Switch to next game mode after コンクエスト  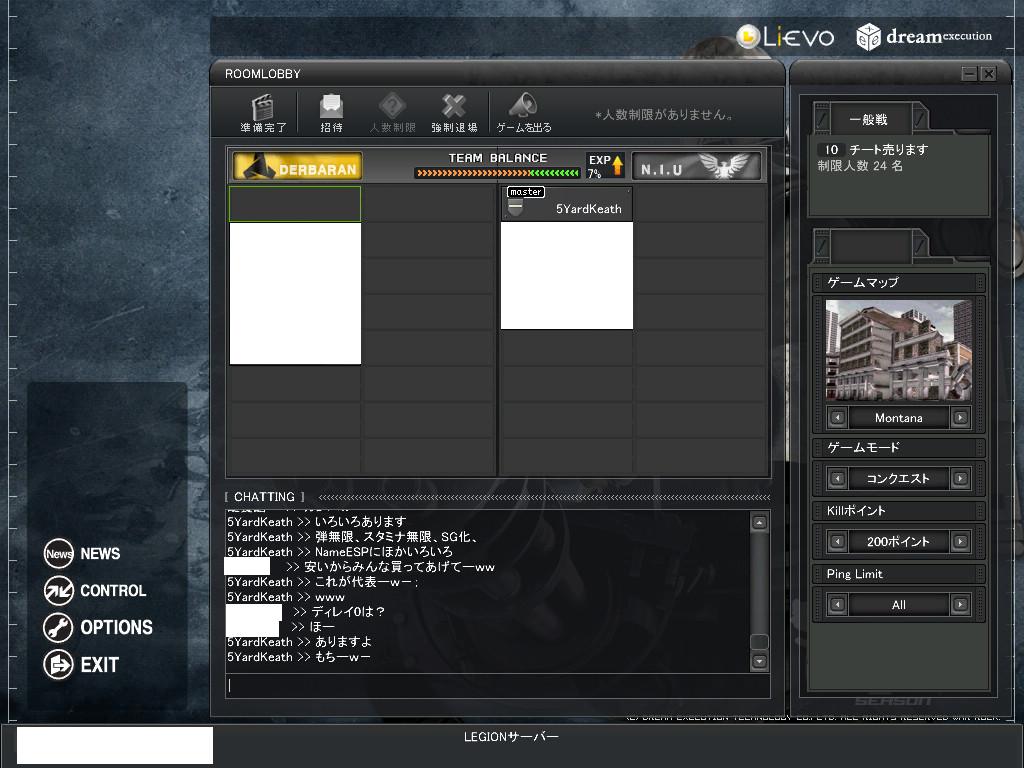960,479
